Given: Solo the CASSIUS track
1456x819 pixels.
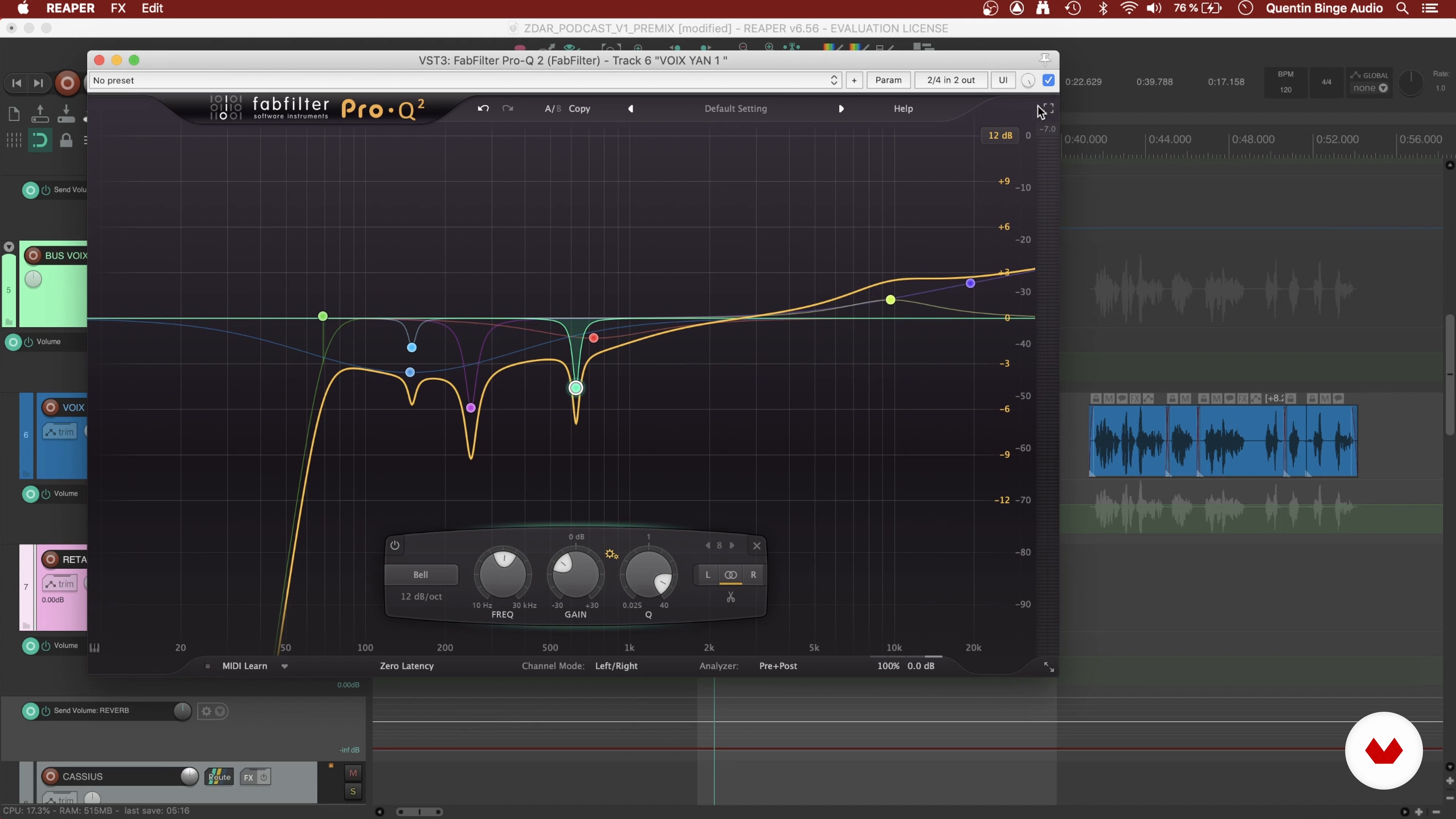Looking at the screenshot, I should pos(353,792).
